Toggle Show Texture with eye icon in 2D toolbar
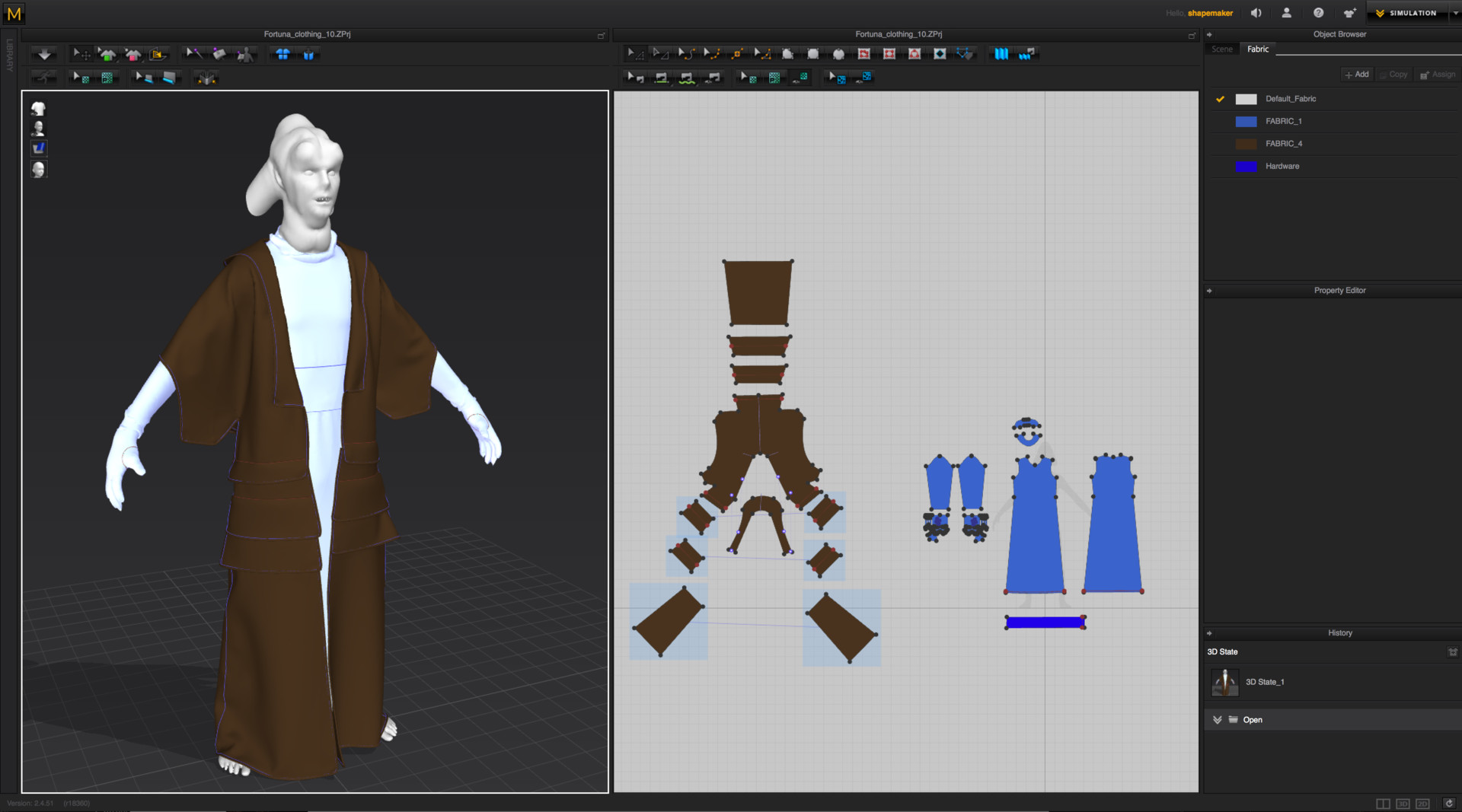Screen dimensions: 1462x812 (x=800, y=77)
